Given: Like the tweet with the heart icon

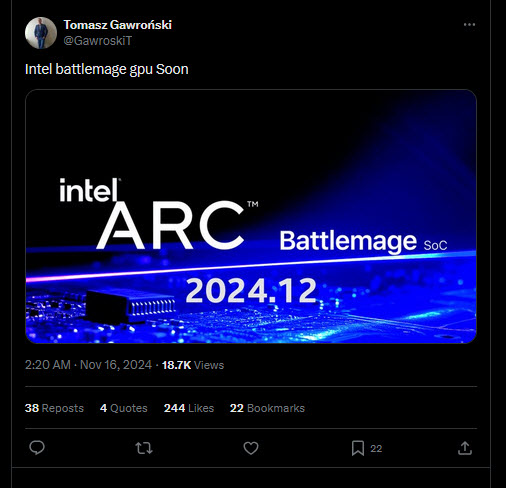Looking at the screenshot, I should pos(251,448).
